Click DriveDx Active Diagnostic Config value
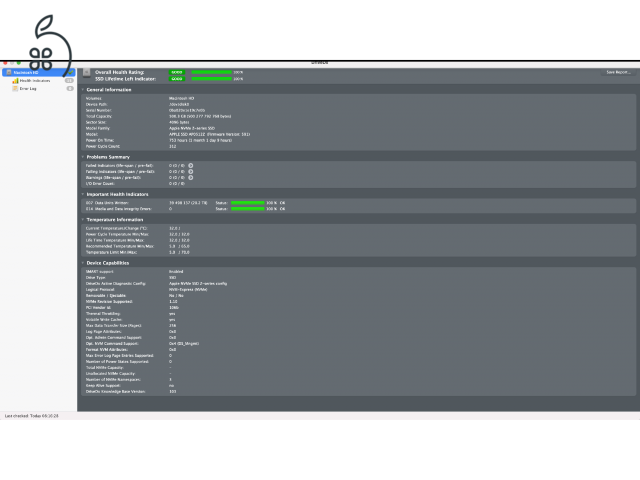This screenshot has width=640, height=480. coord(198,284)
